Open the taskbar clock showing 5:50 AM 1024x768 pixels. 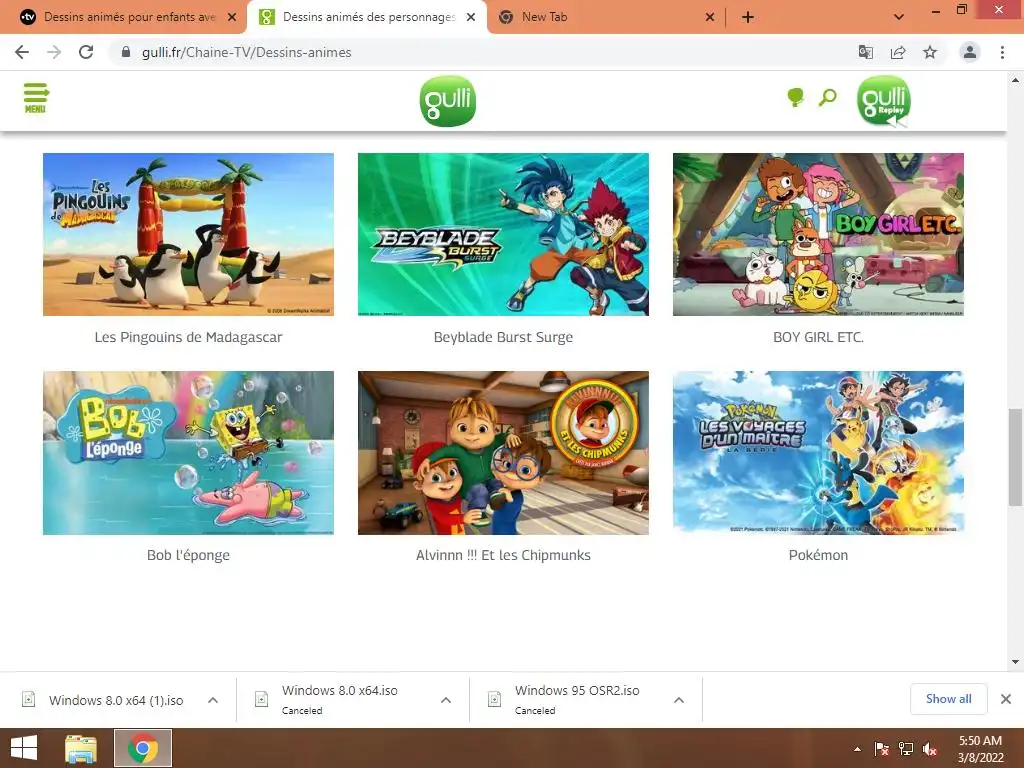point(980,749)
